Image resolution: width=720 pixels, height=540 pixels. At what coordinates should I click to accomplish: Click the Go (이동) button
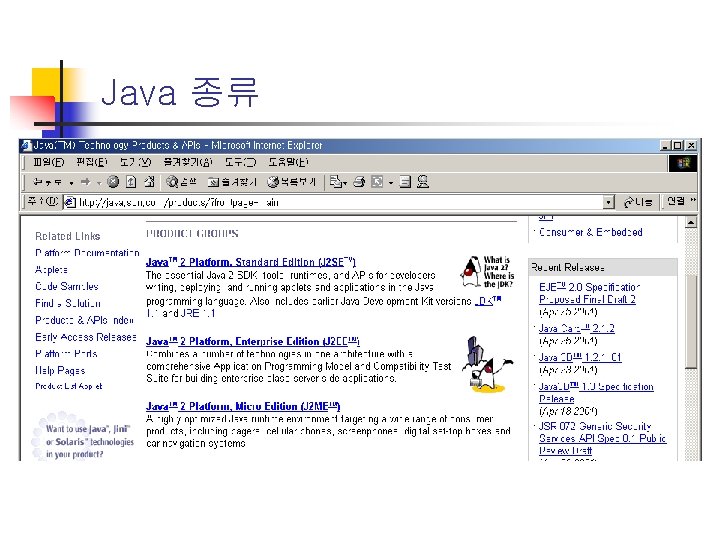click(x=638, y=202)
